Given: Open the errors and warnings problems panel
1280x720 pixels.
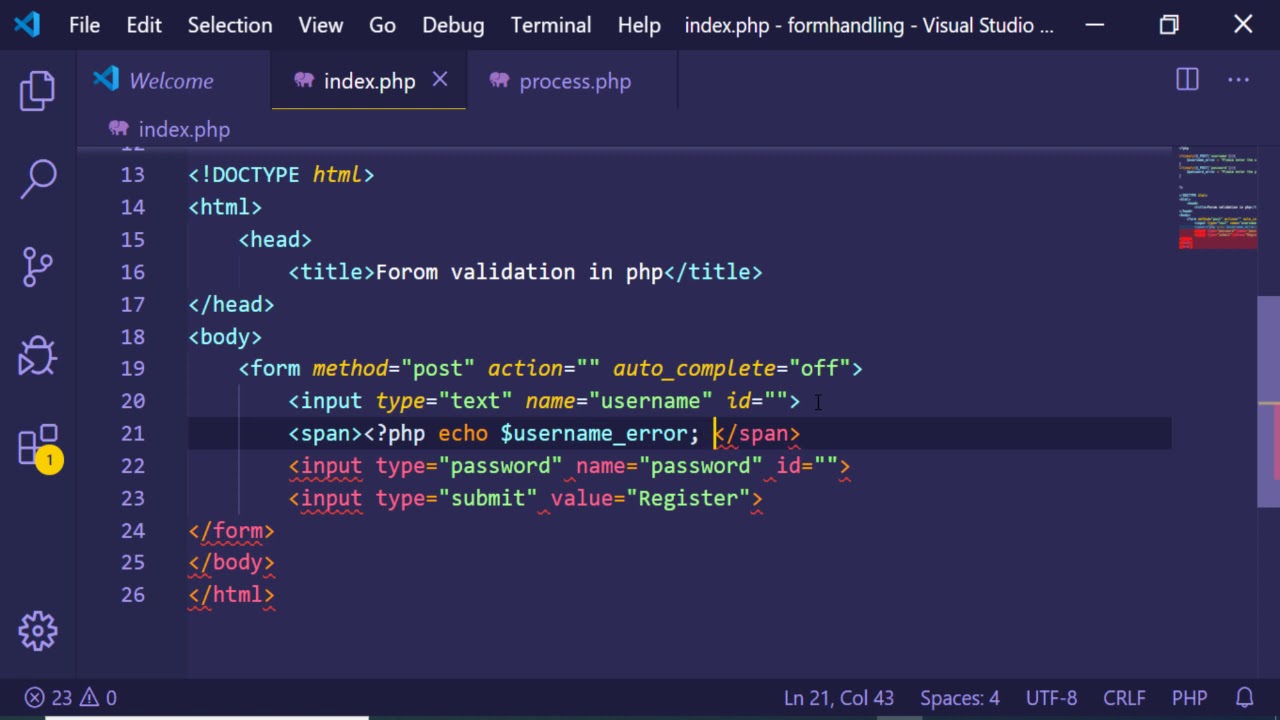Looking at the screenshot, I should (x=70, y=698).
